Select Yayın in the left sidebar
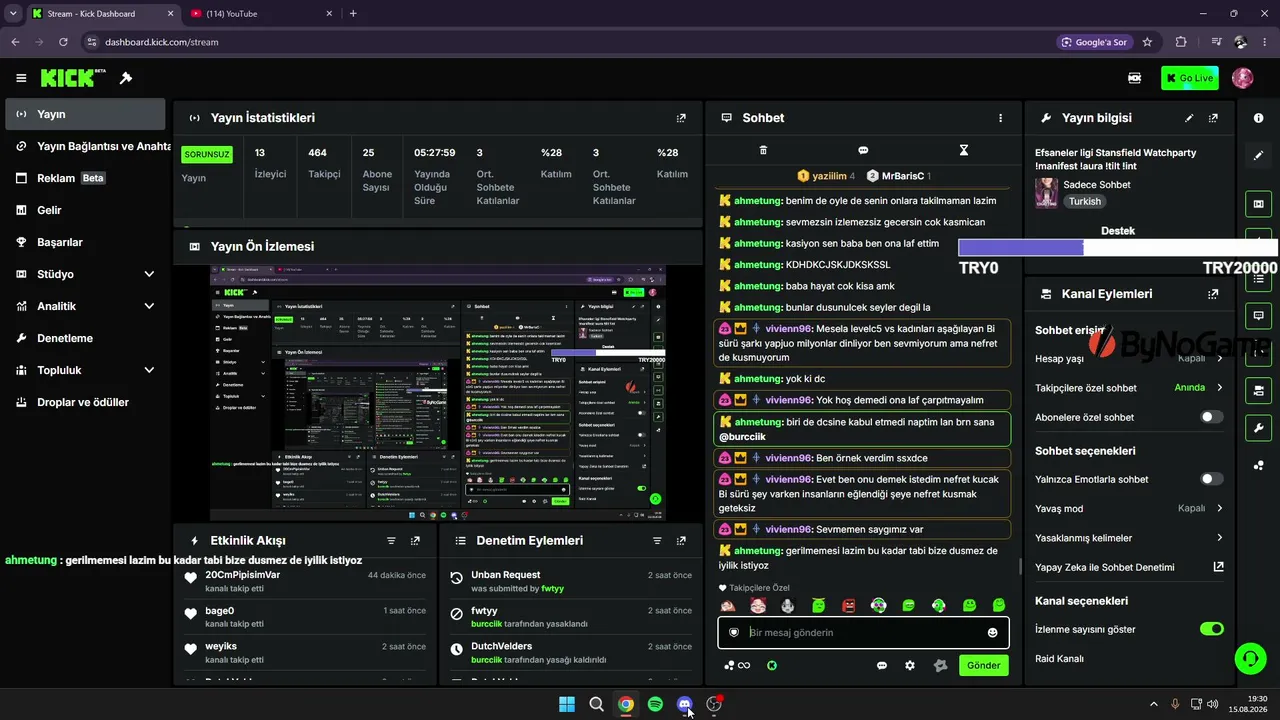 [85, 114]
